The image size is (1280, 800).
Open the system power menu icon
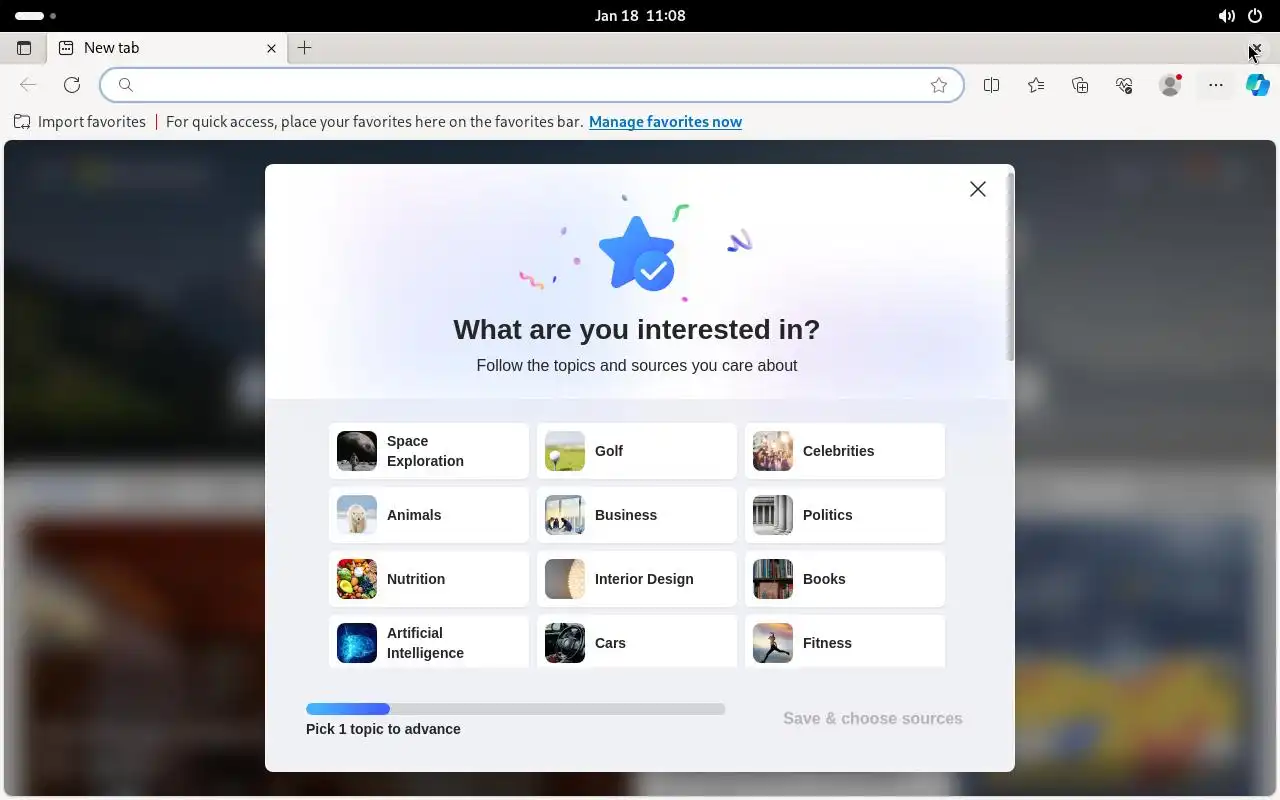1255,16
